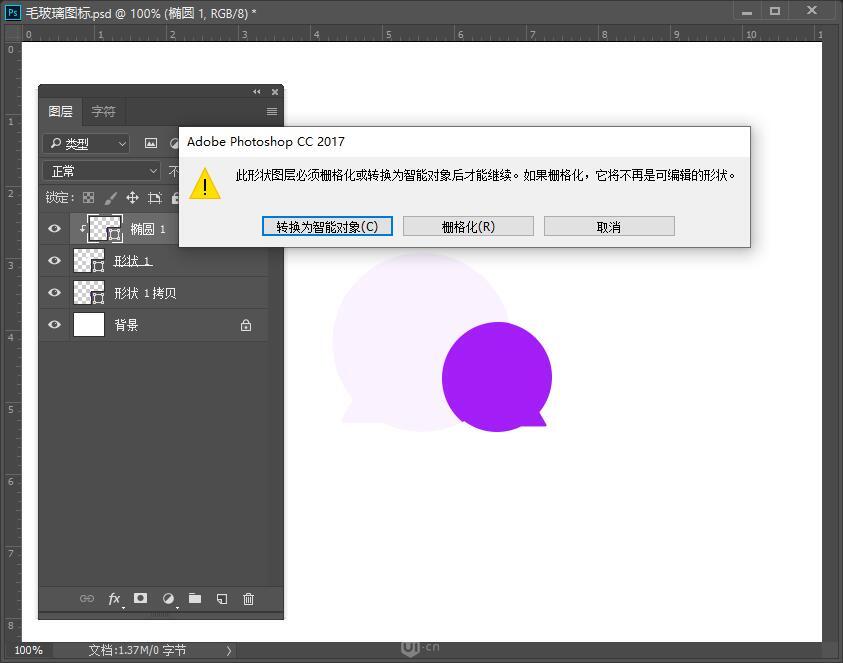Image resolution: width=843 pixels, height=663 pixels.
Task: Open the Add layer style (fx) menu
Action: coord(113,599)
